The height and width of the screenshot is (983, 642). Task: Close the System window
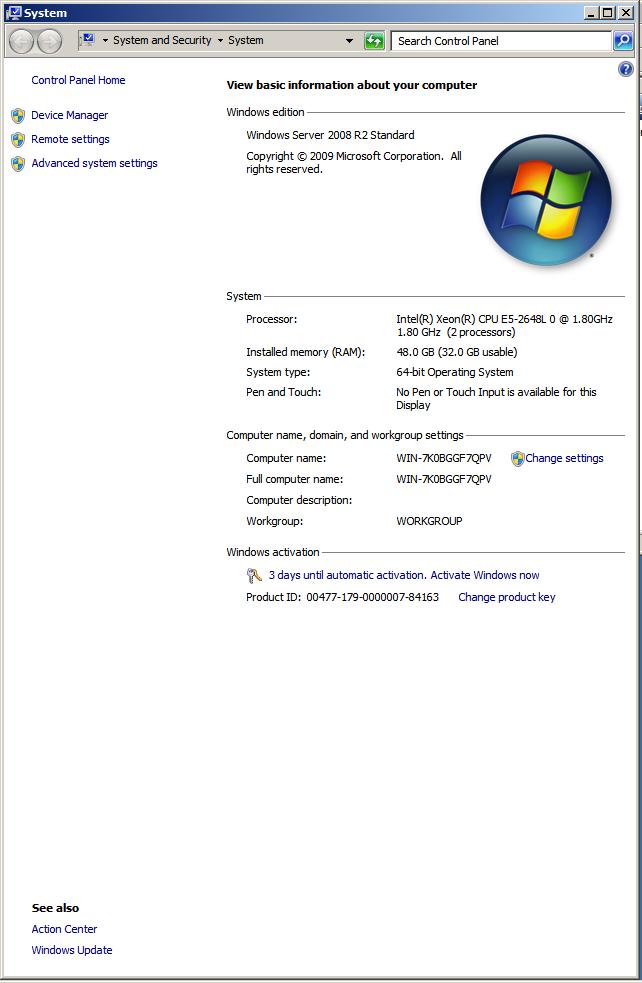tap(626, 13)
